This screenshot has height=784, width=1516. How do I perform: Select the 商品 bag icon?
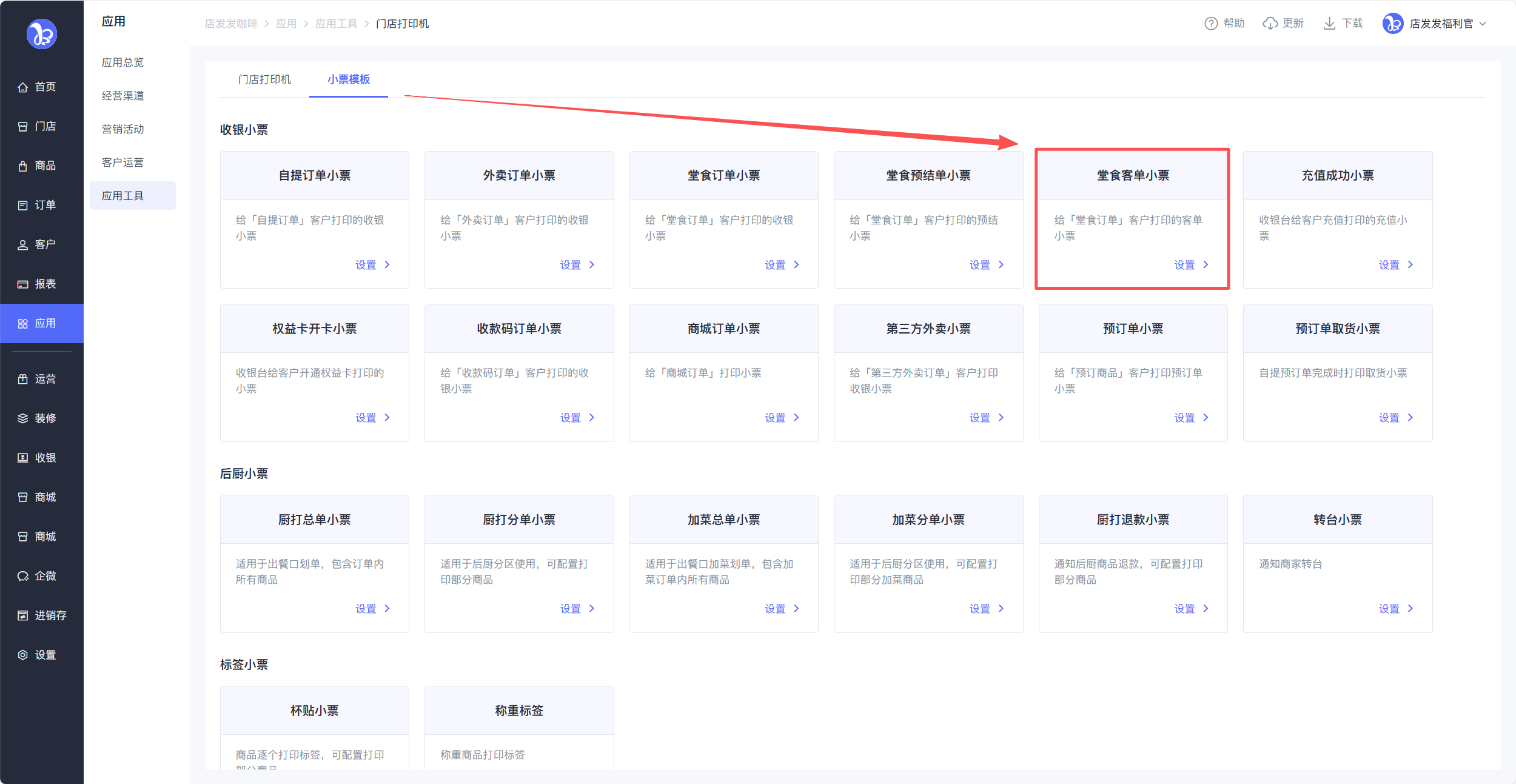(22, 166)
